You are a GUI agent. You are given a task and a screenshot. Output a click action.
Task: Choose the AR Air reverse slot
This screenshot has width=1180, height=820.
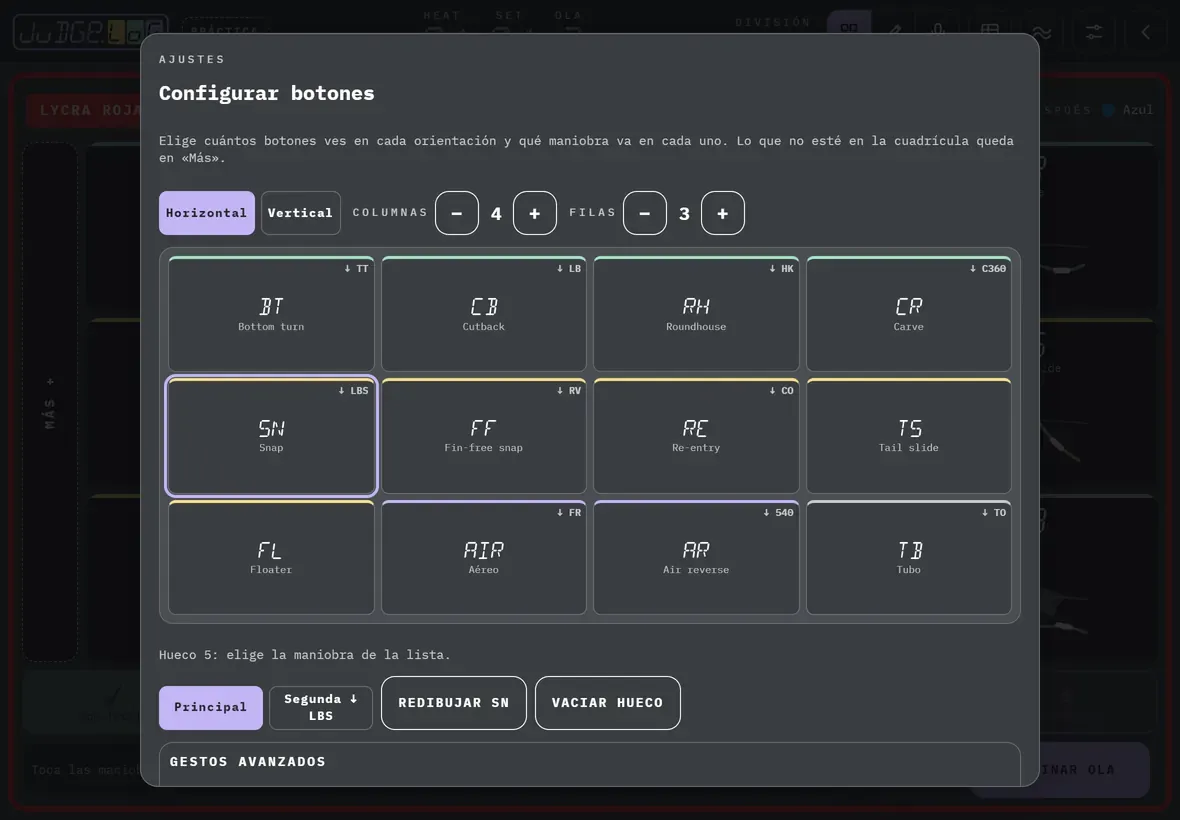pos(696,557)
